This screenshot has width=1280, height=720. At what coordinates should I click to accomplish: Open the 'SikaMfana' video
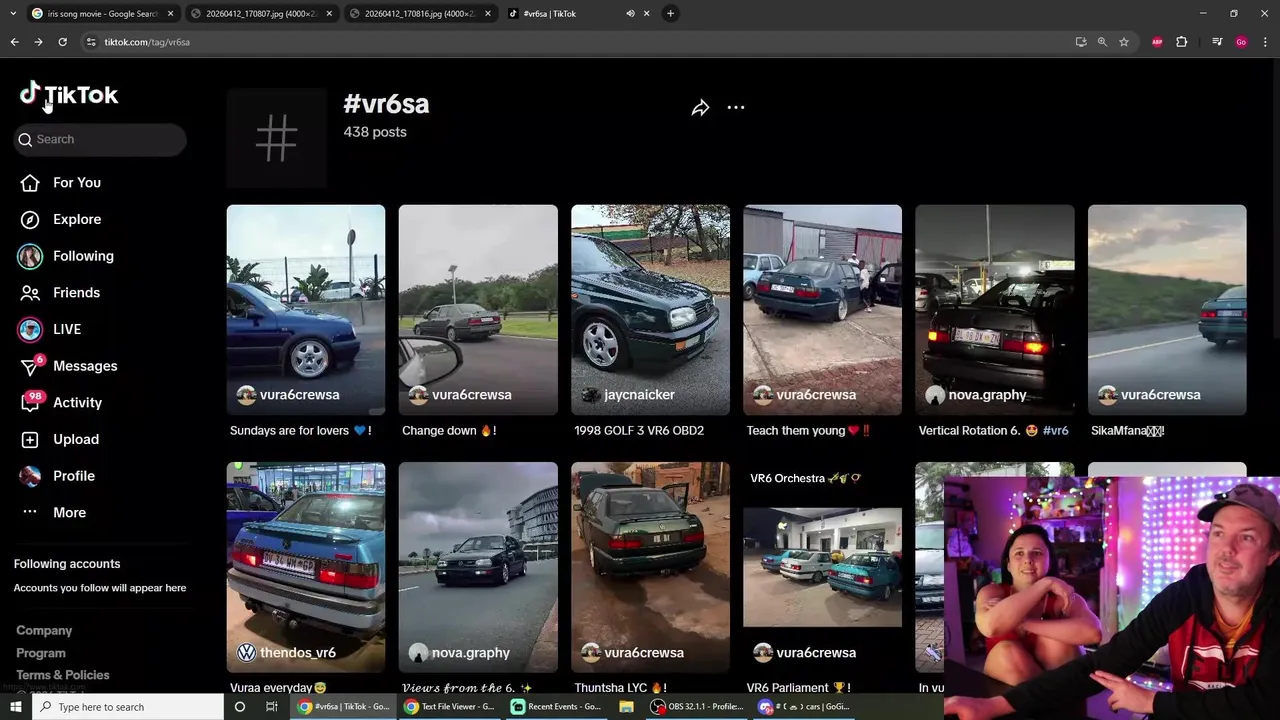(x=1167, y=309)
